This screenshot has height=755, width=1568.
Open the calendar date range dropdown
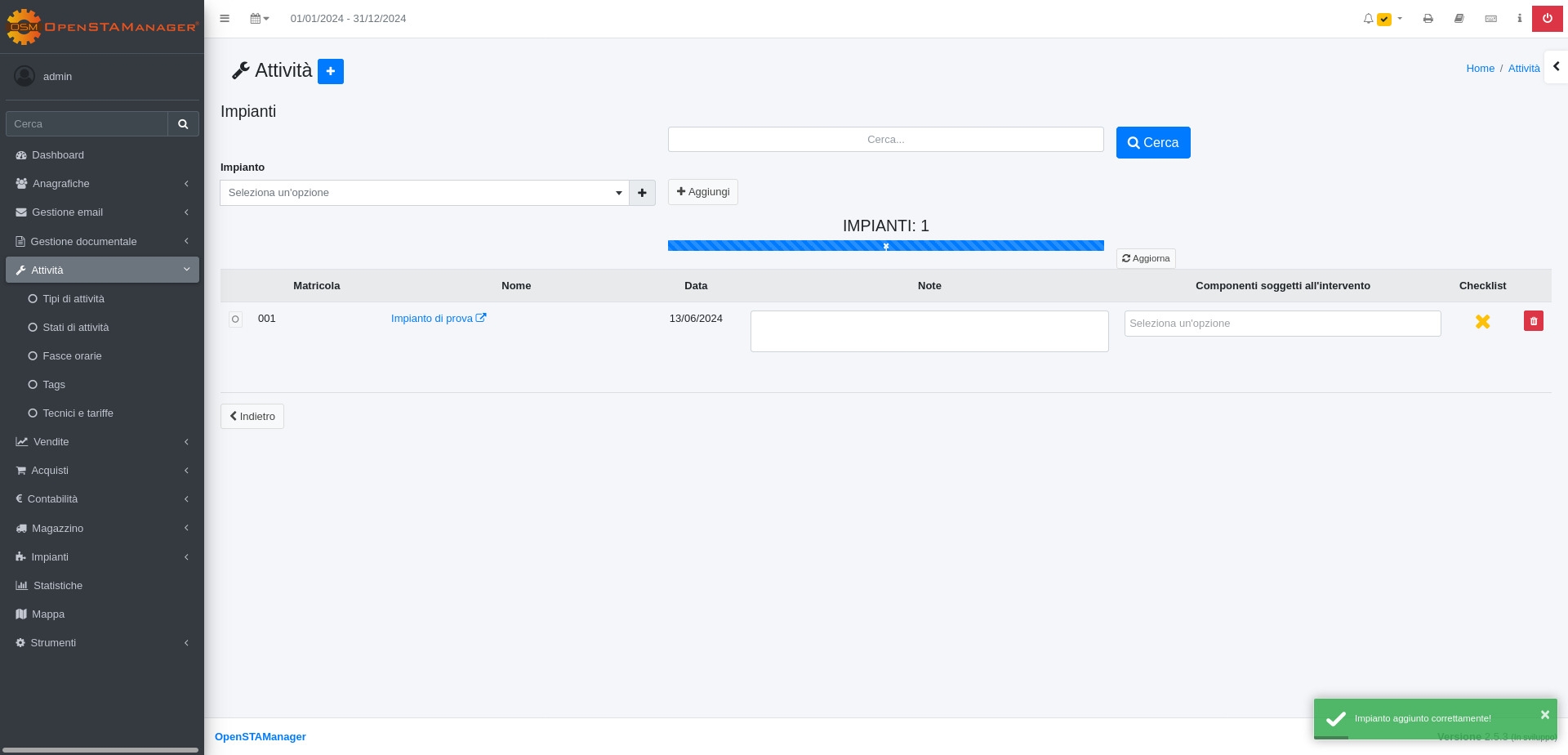tap(259, 18)
